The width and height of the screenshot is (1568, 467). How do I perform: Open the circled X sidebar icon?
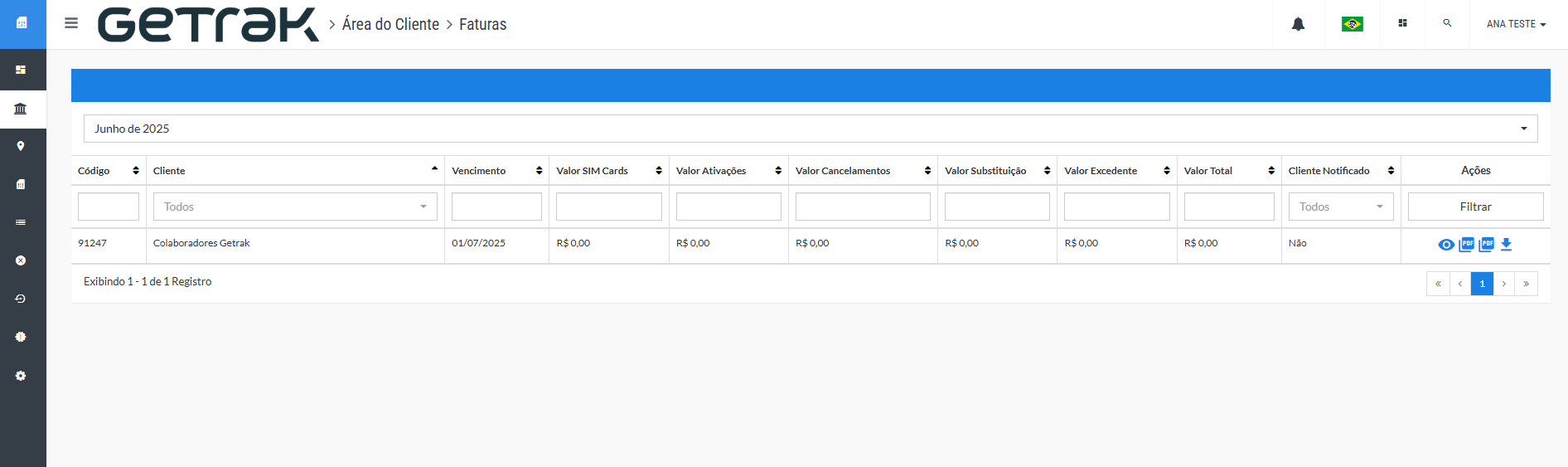pyautogui.click(x=21, y=260)
